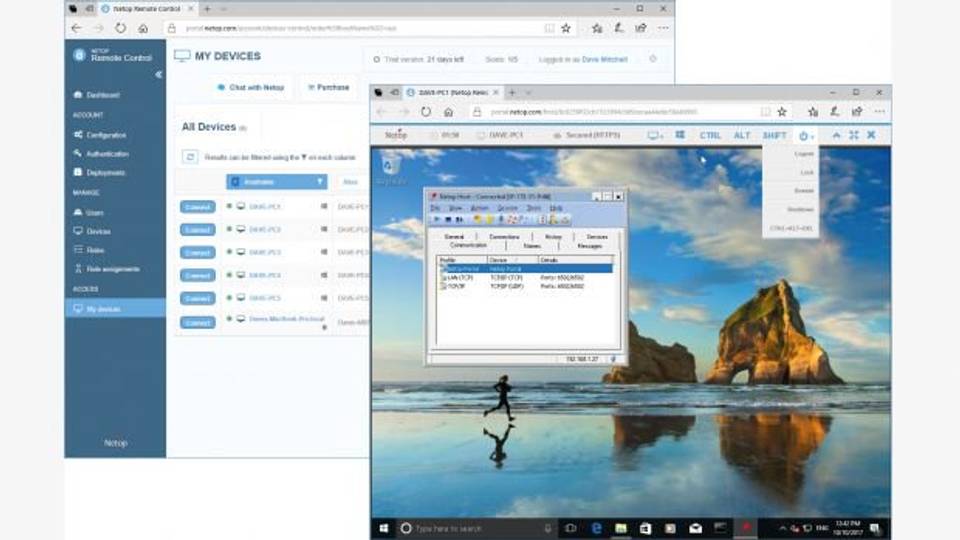Collapse the sidebar with the double chevron
The width and height of the screenshot is (960, 540).
point(158,75)
